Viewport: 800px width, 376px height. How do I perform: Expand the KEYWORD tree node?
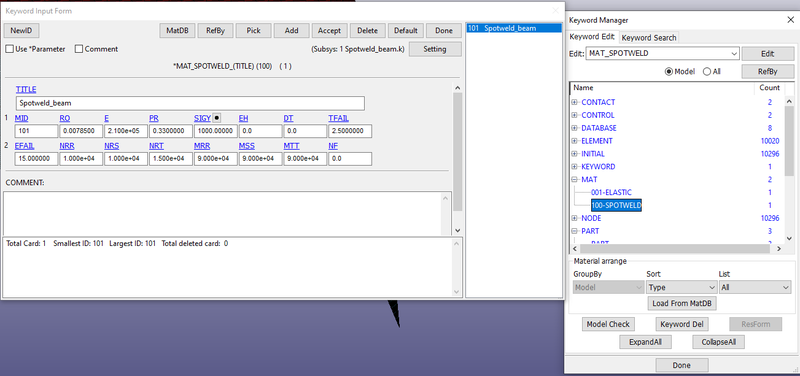574,167
